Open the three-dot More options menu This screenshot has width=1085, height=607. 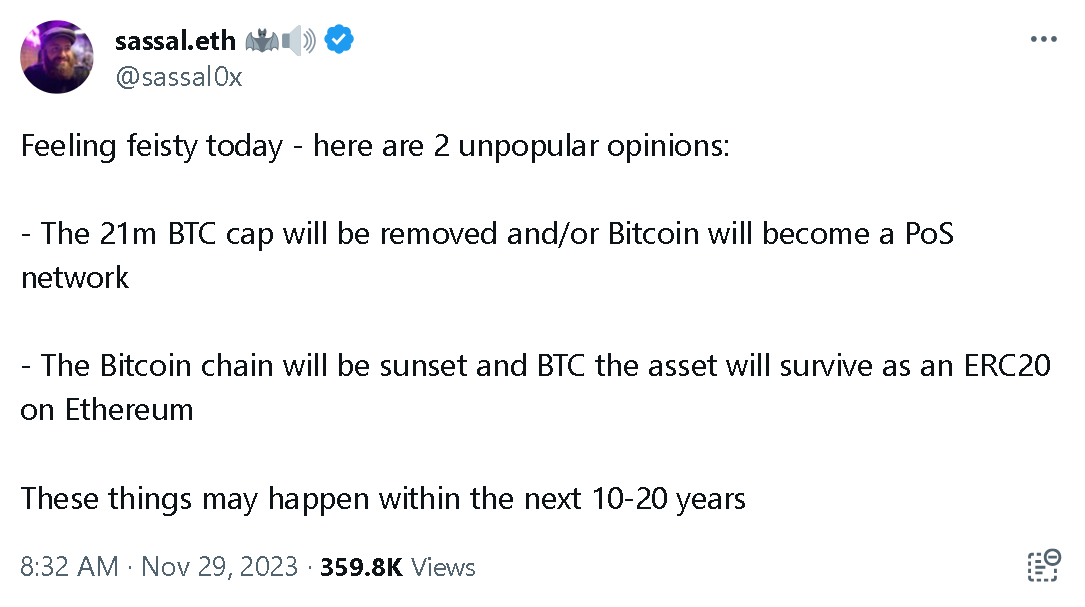1043,40
